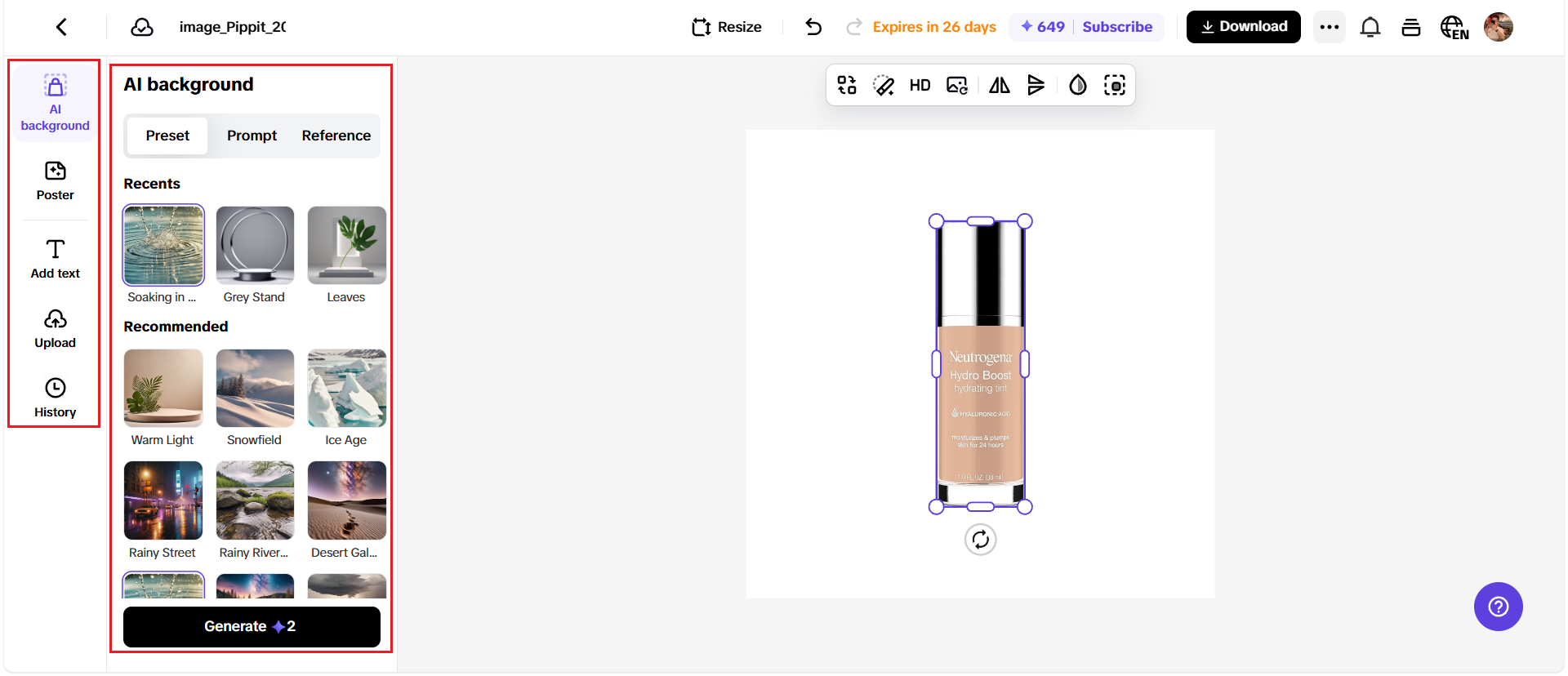Flip the product horizontally
Image resolution: width=1568 pixels, height=676 pixels.
(1000, 85)
